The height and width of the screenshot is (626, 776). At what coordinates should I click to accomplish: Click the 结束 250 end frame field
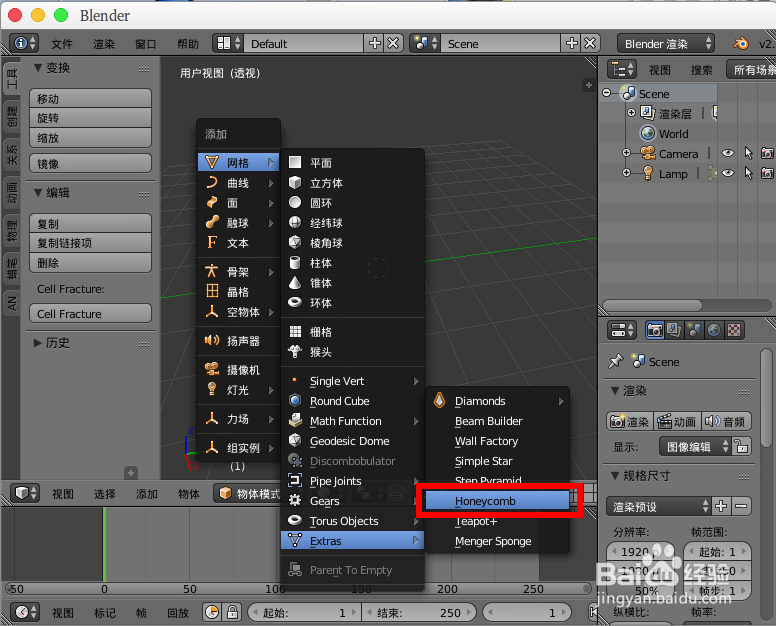(419, 613)
